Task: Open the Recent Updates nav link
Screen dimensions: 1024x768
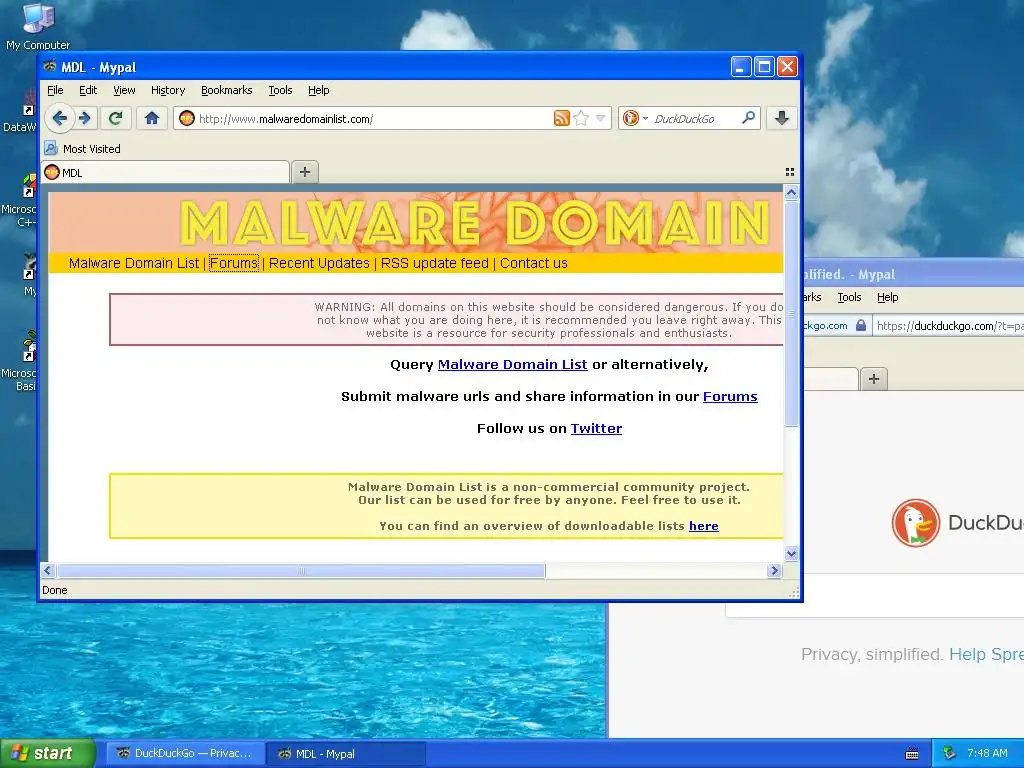Action: [319, 263]
